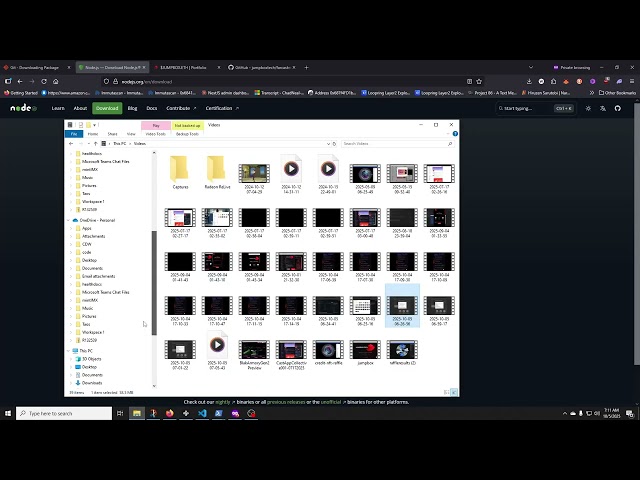Click the Node.js 'Start typing...' search box
Screen dimensions: 640x480
pos(536,108)
